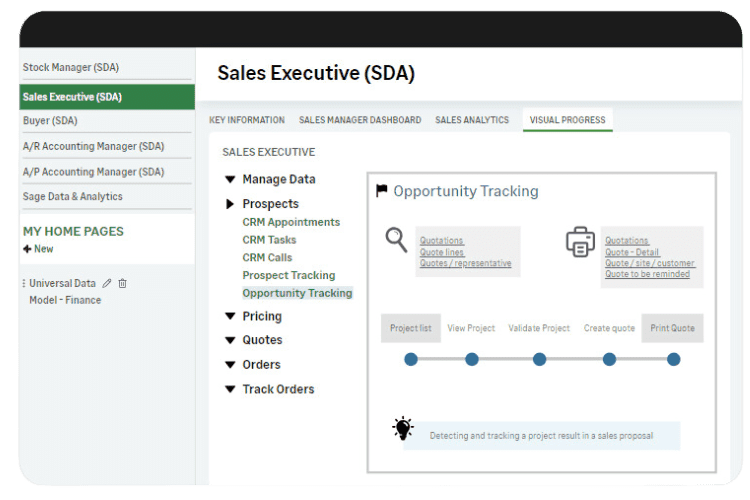Open the Quote to be reminded link
750x500 pixels.
[647, 274]
